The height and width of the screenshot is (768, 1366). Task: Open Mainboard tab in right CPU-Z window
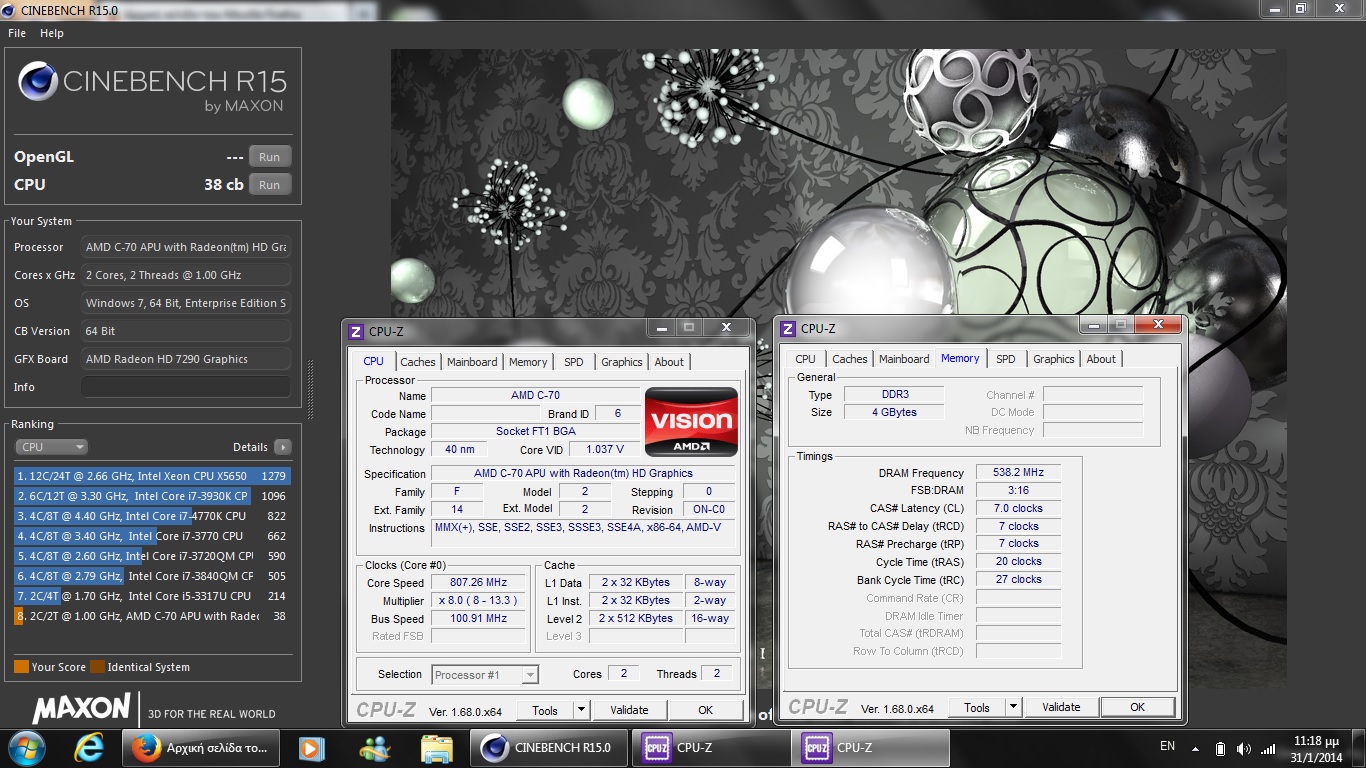tap(904, 359)
